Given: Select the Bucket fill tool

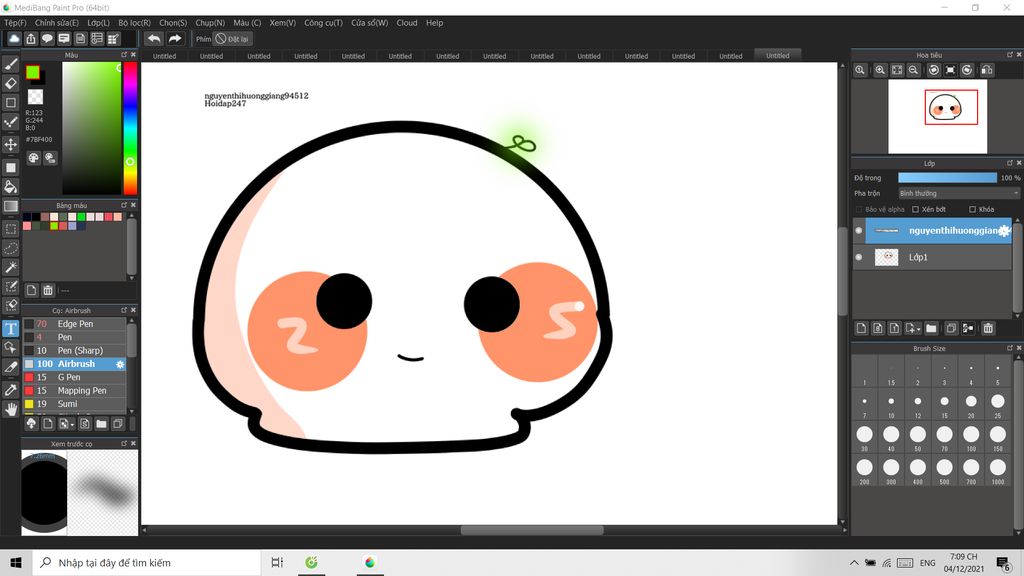Looking at the screenshot, I should [x=11, y=187].
